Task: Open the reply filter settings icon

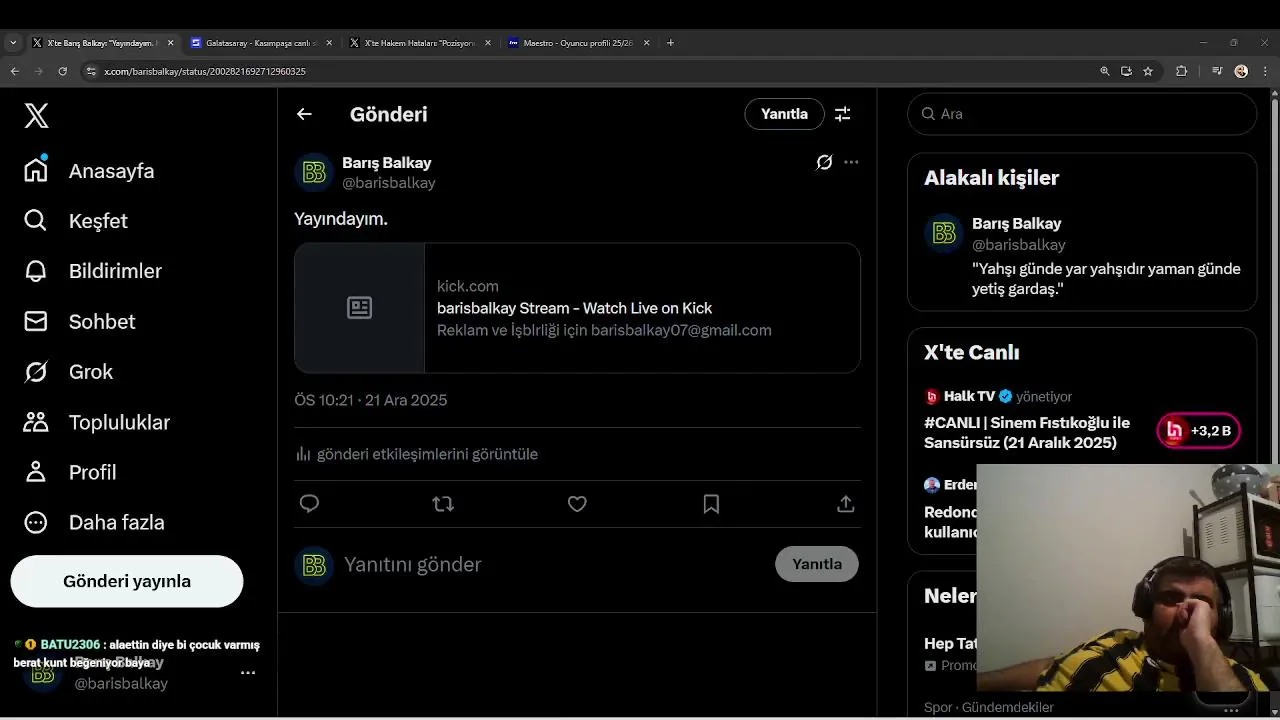Action: pyautogui.click(x=843, y=114)
